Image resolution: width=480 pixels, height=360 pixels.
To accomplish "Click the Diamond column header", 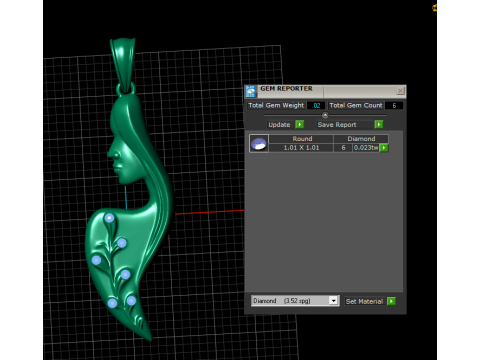I will pyautogui.click(x=361, y=139).
